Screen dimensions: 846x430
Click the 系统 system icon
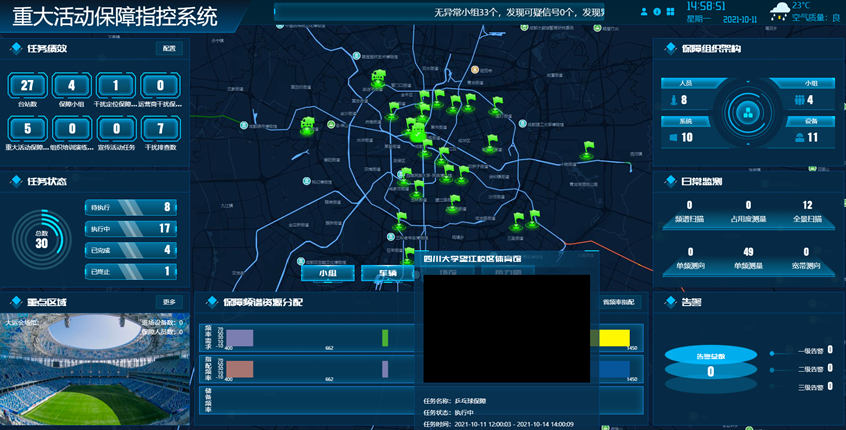click(672, 137)
